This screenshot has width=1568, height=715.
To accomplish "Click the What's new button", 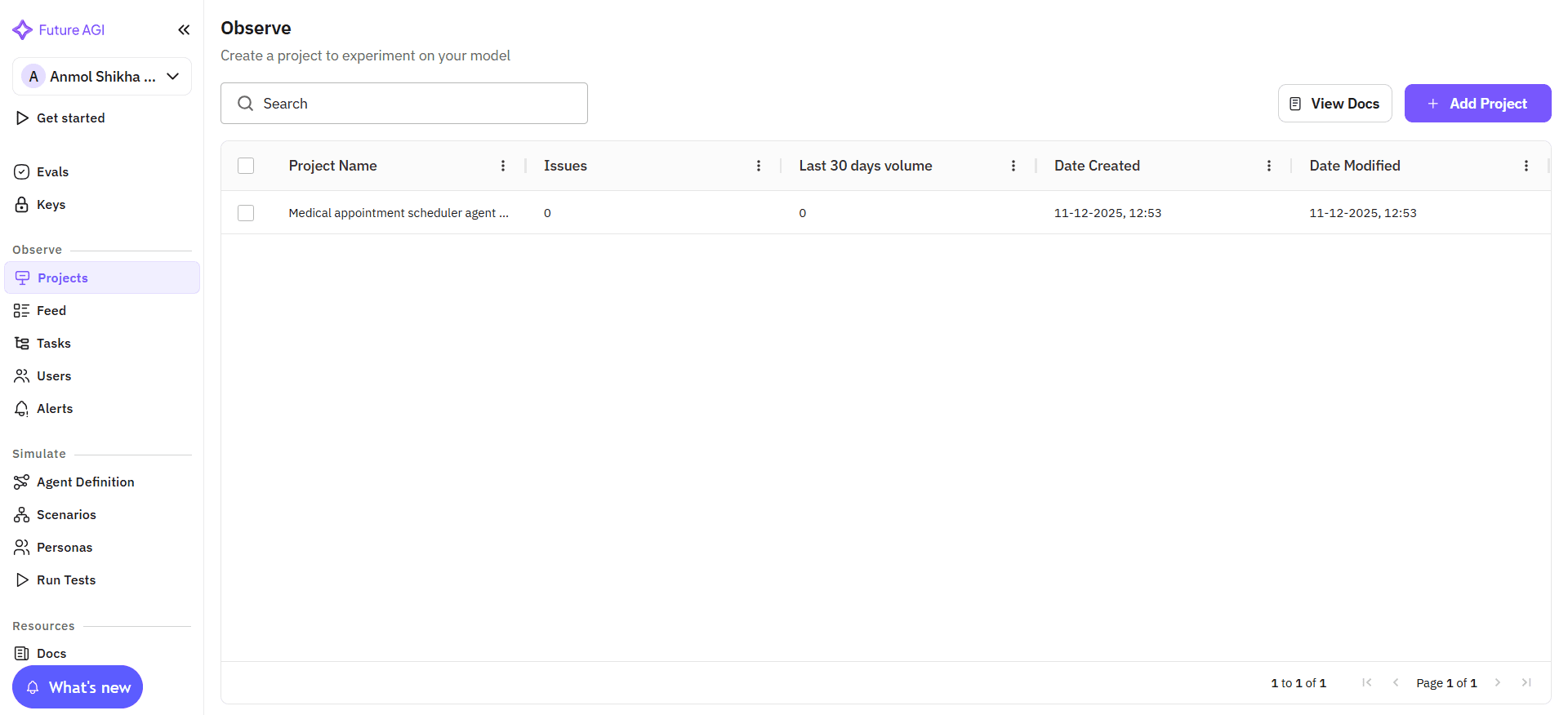I will (78, 687).
